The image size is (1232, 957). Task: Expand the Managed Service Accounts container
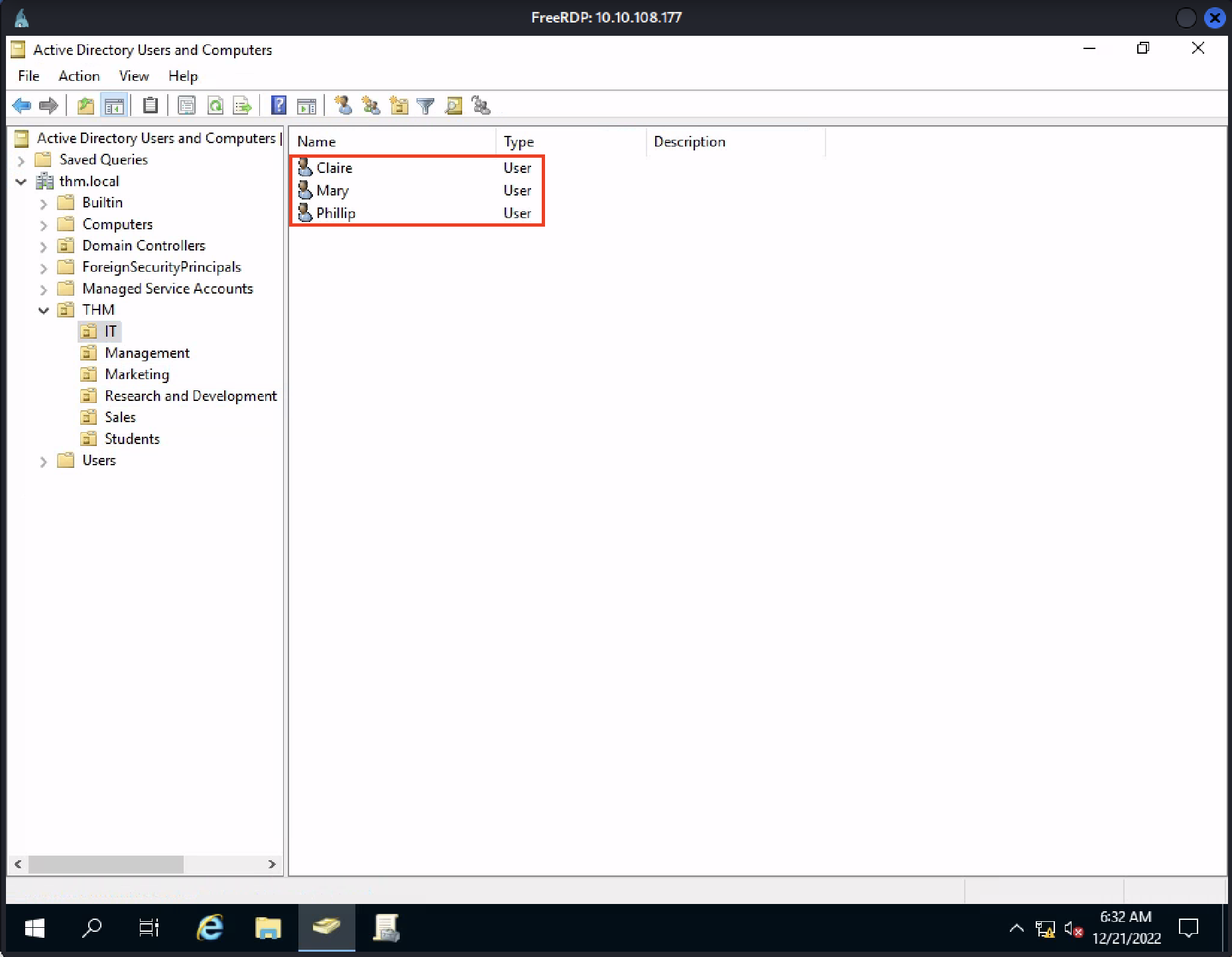click(44, 290)
